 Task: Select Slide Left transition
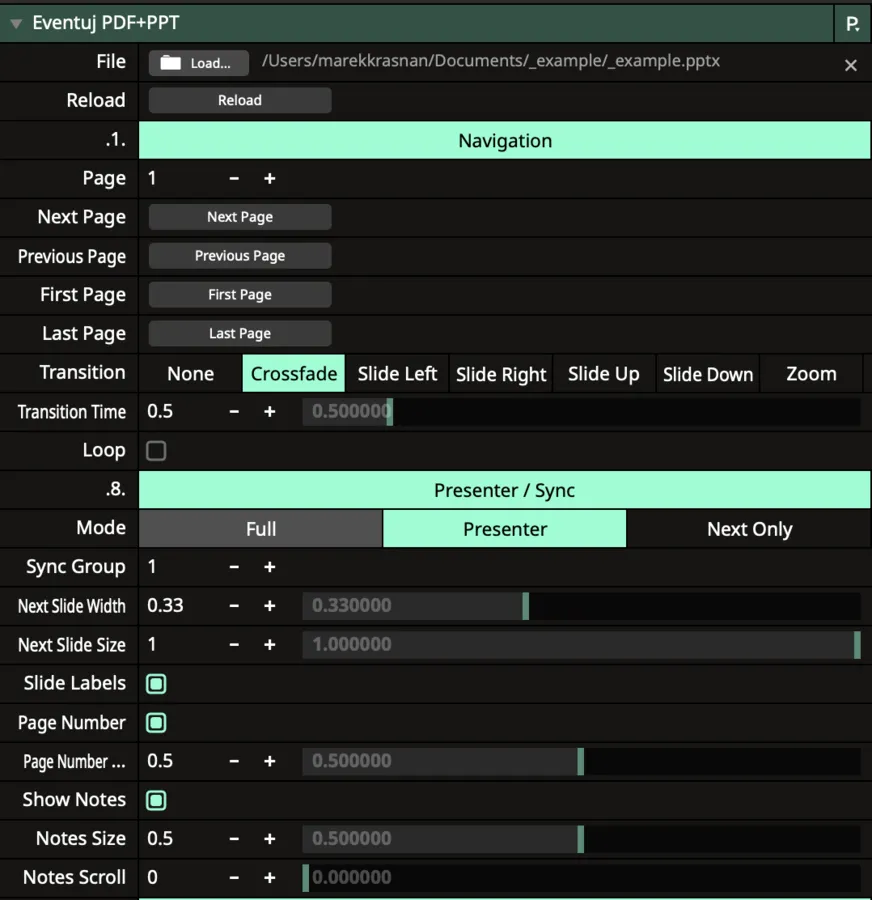(x=397, y=374)
